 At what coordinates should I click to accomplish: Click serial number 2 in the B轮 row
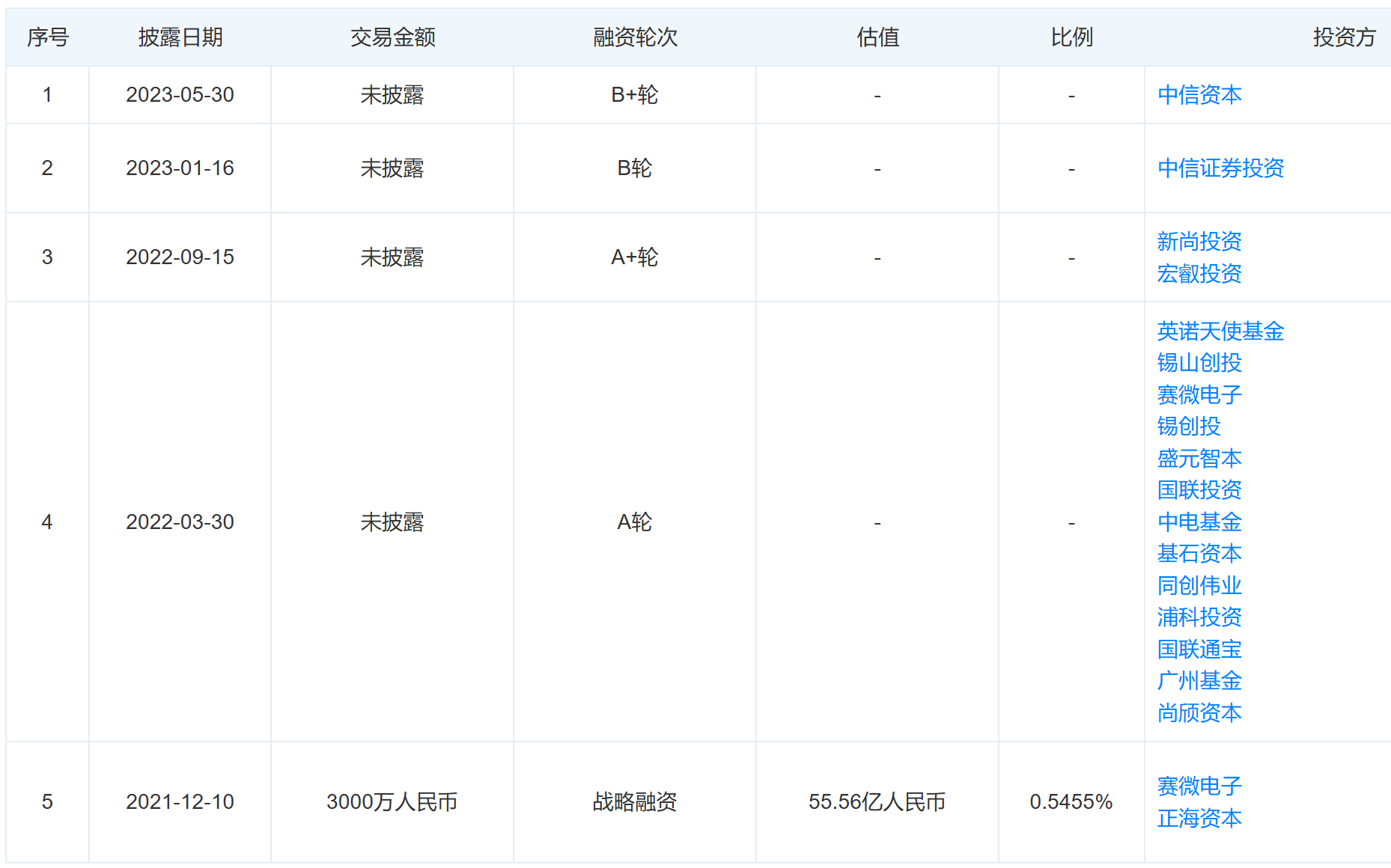click(x=47, y=168)
